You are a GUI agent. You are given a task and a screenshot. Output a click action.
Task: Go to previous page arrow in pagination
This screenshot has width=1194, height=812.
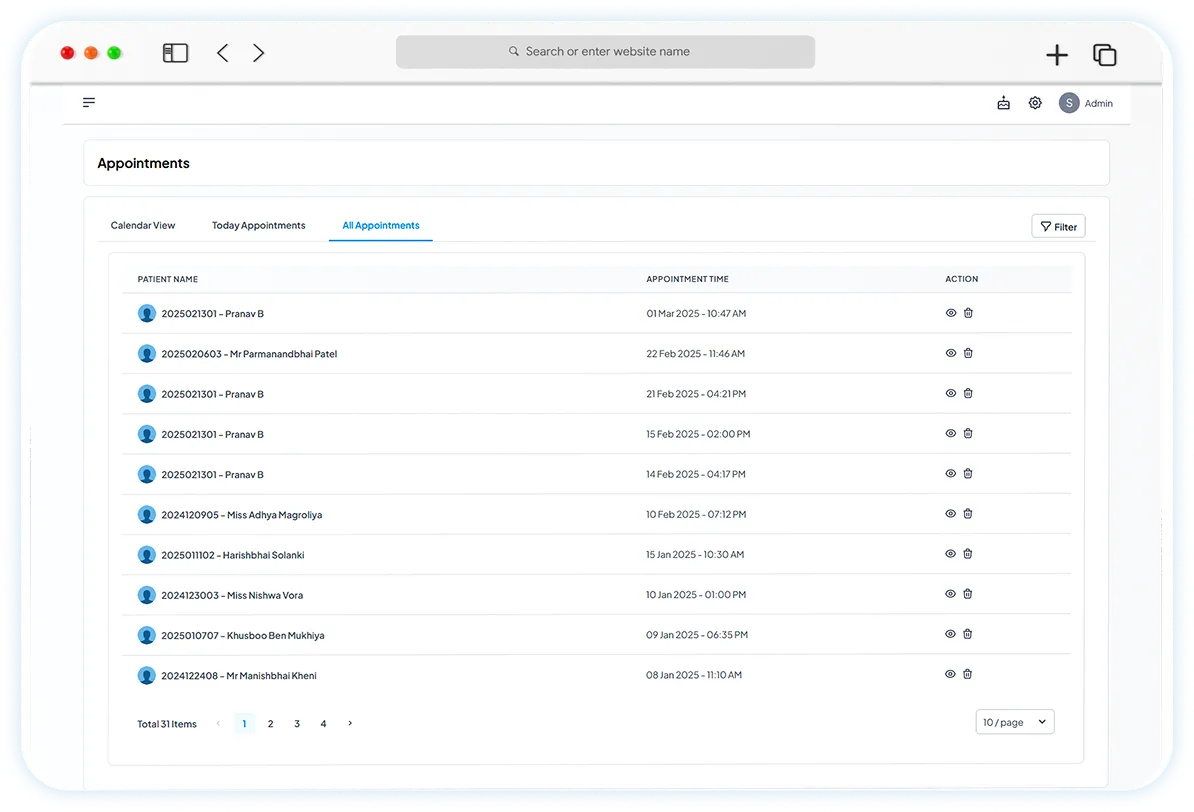pyautogui.click(x=218, y=724)
